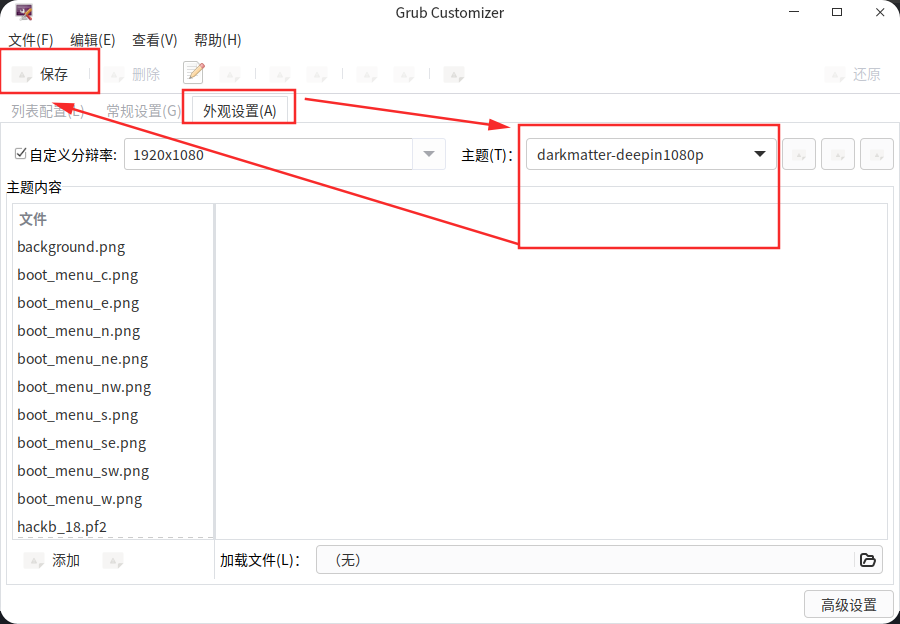This screenshot has height=624, width=900.
Task: Click the 保存 (Save) toolbar button
Action: click(x=40, y=74)
